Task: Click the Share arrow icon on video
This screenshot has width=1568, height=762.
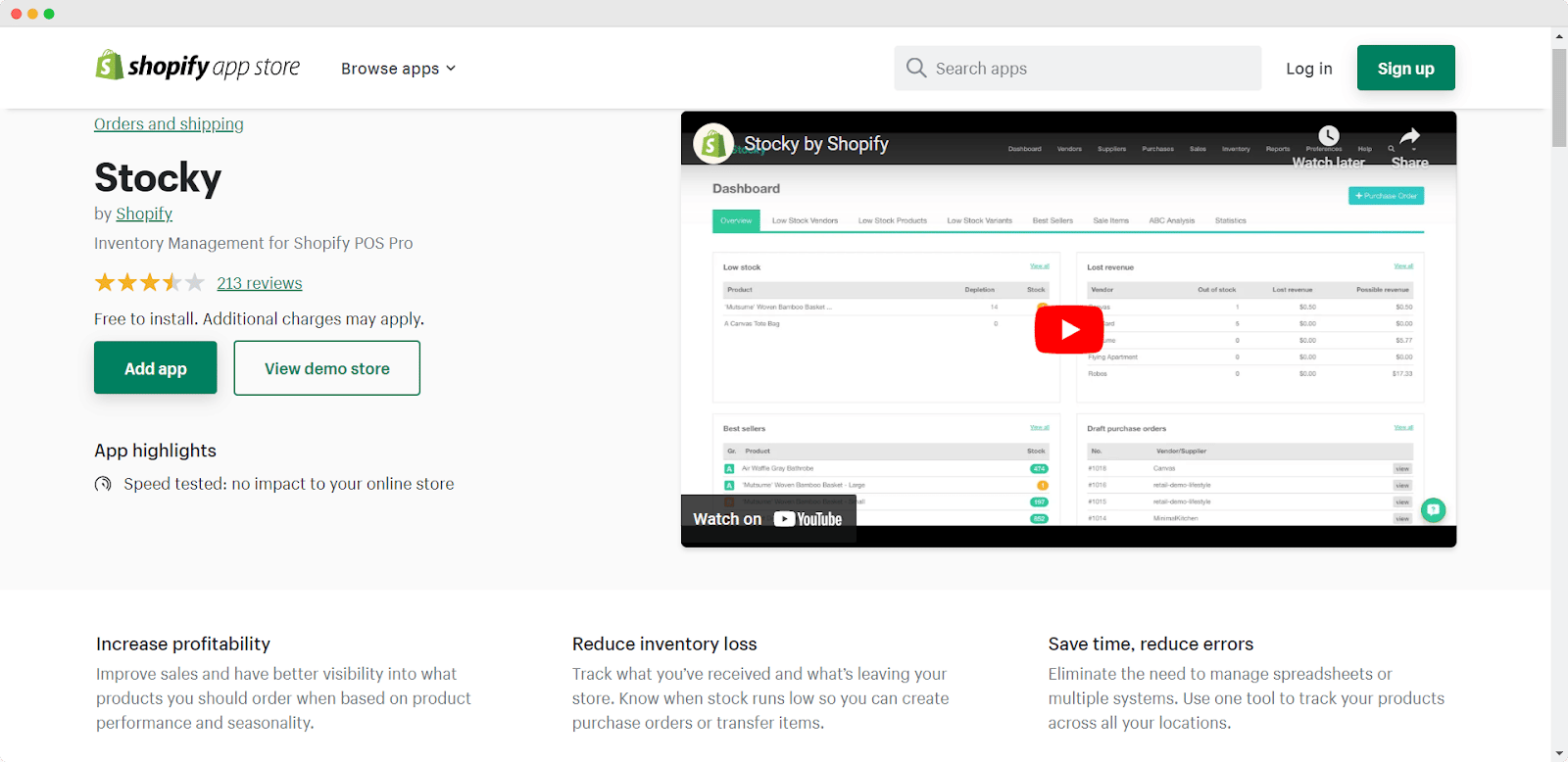Action: (1409, 136)
